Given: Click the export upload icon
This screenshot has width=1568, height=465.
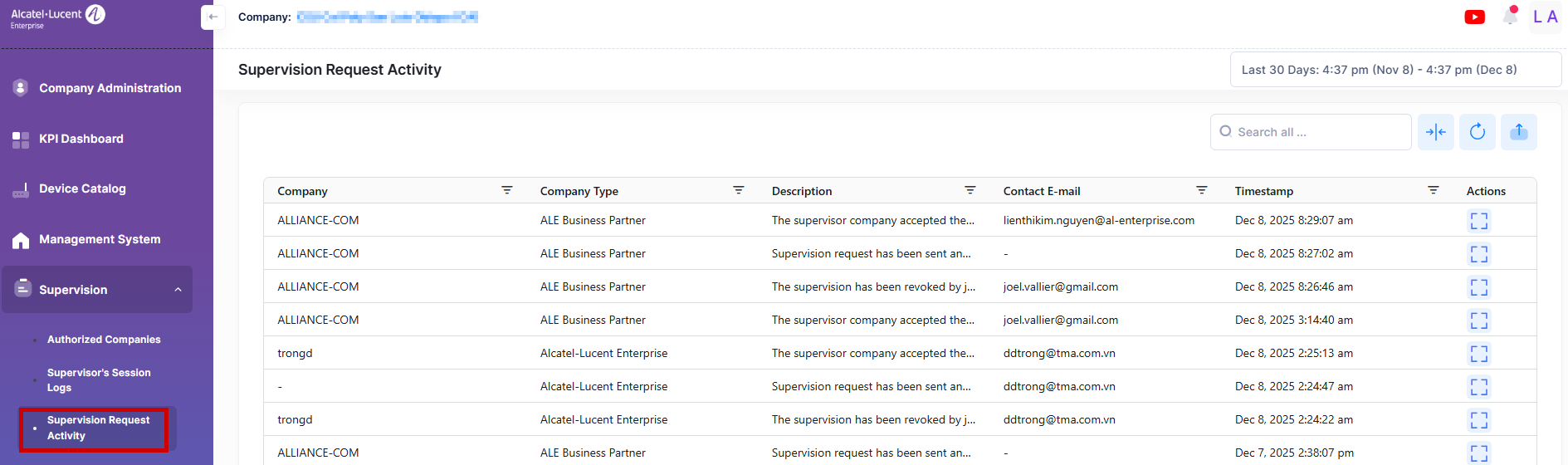Looking at the screenshot, I should pos(1518,132).
